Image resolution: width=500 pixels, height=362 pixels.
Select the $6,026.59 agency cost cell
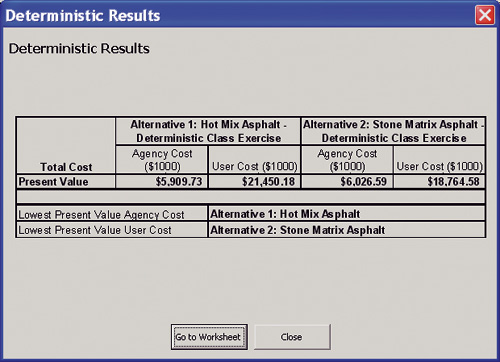point(347,182)
